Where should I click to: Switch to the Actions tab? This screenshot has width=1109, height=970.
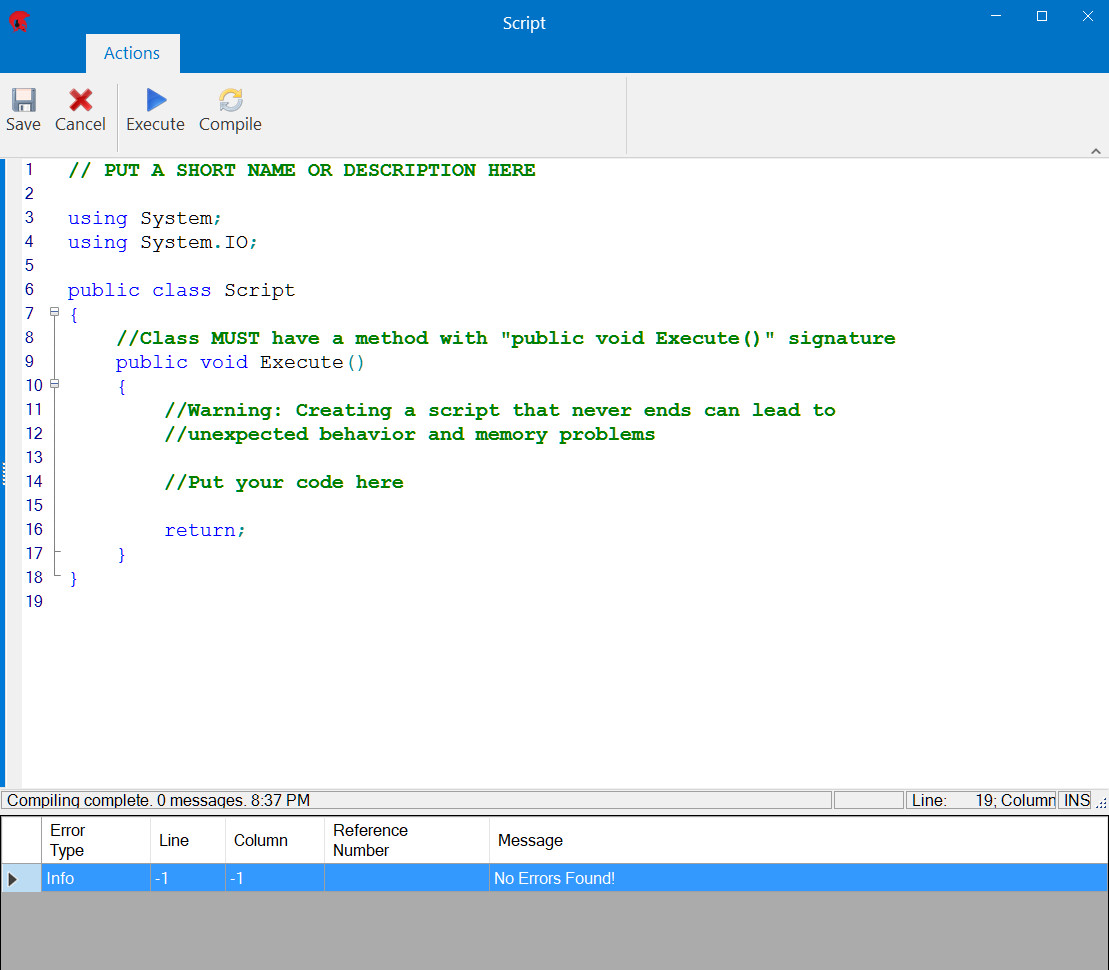pyautogui.click(x=132, y=53)
